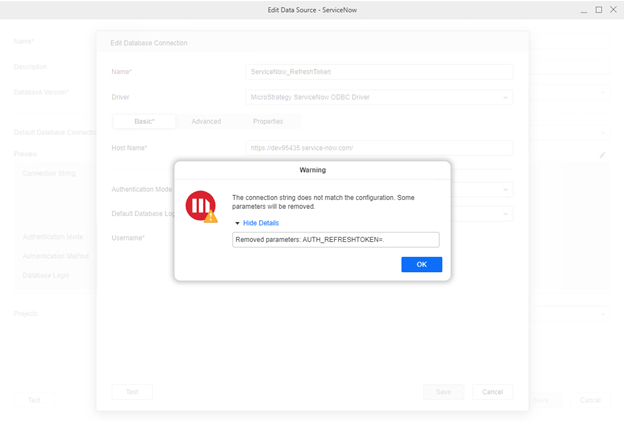Image resolution: width=624 pixels, height=421 pixels.
Task: Close the Edit Data Source window
Action: tap(613, 10)
